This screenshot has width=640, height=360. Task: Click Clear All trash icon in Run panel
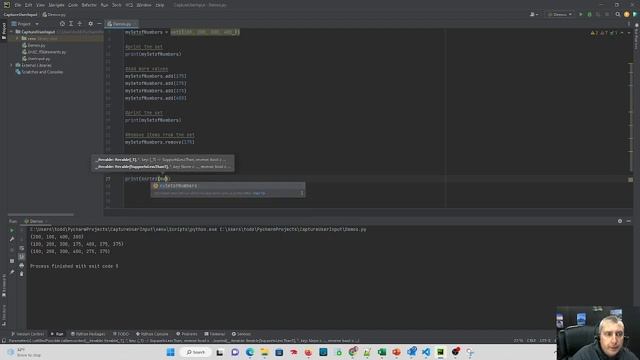(22, 274)
